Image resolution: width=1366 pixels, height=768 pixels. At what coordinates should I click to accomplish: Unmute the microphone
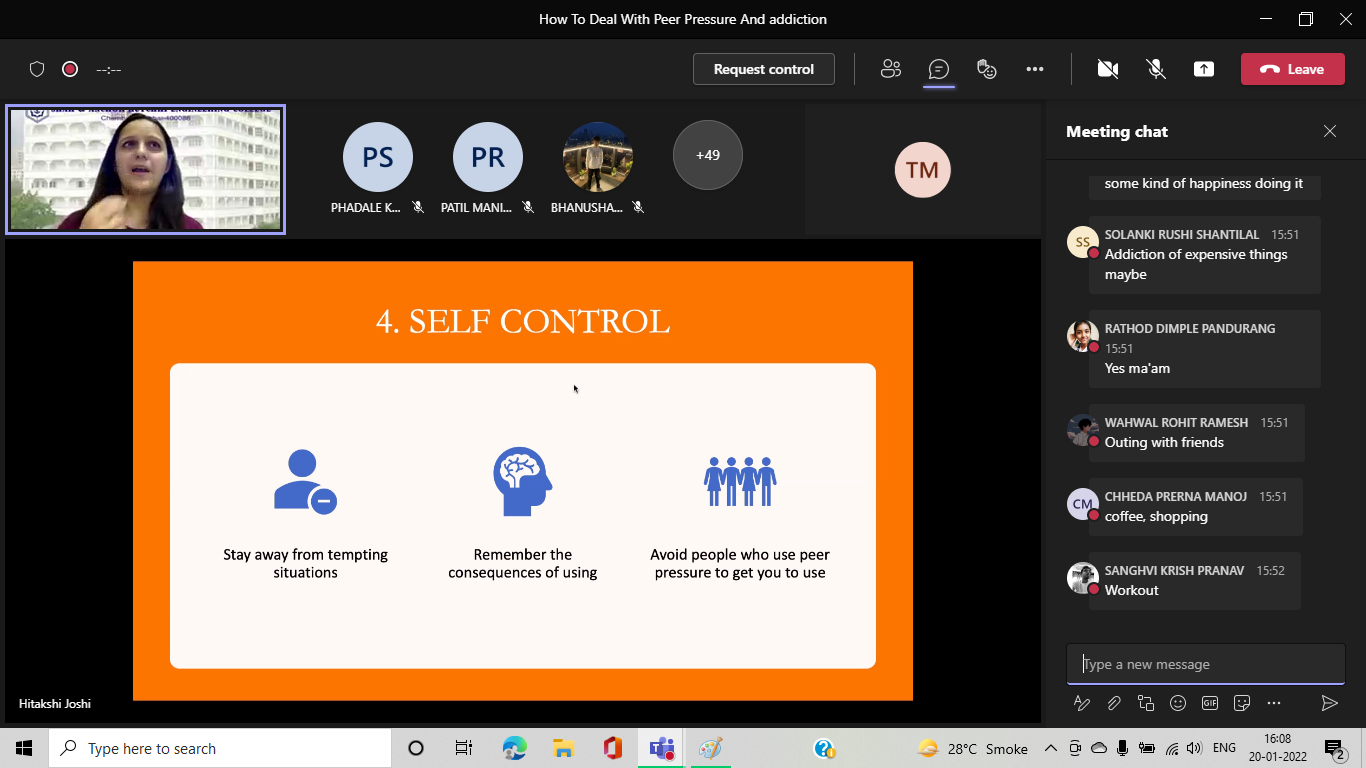click(x=1156, y=69)
